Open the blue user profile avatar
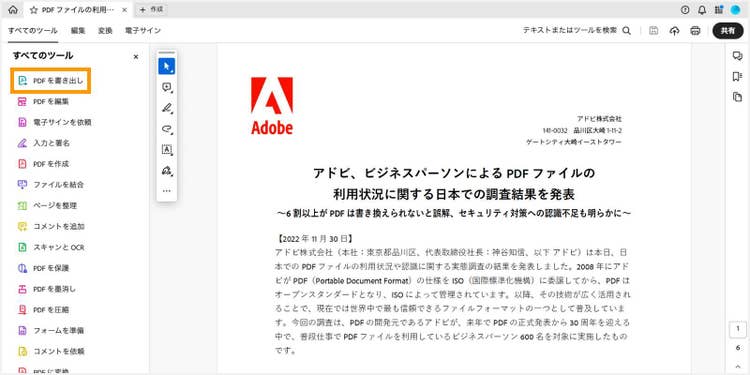This screenshot has width=750, height=375. [735, 10]
